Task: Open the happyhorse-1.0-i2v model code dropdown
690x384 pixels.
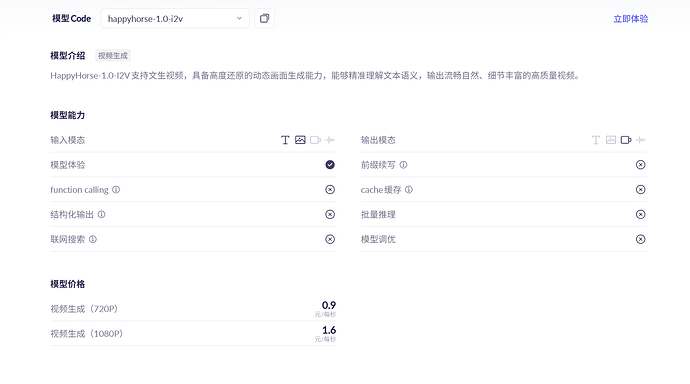Action: tap(175, 18)
